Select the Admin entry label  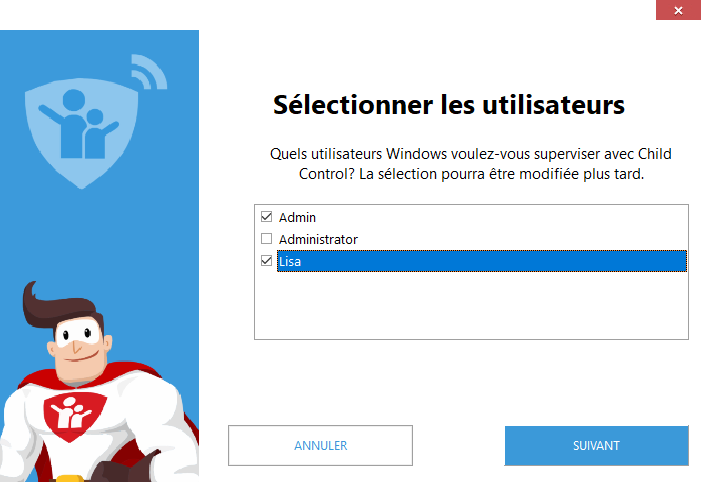pyautogui.click(x=297, y=218)
